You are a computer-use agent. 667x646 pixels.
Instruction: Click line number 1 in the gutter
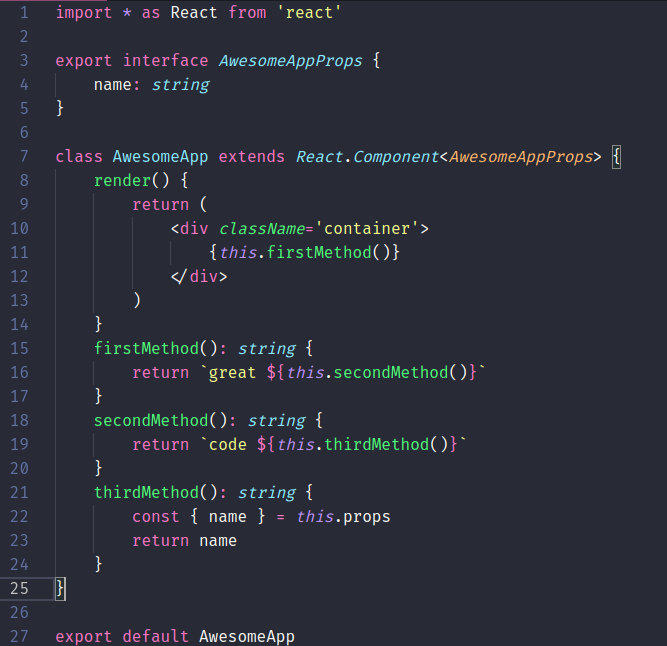click(24, 12)
